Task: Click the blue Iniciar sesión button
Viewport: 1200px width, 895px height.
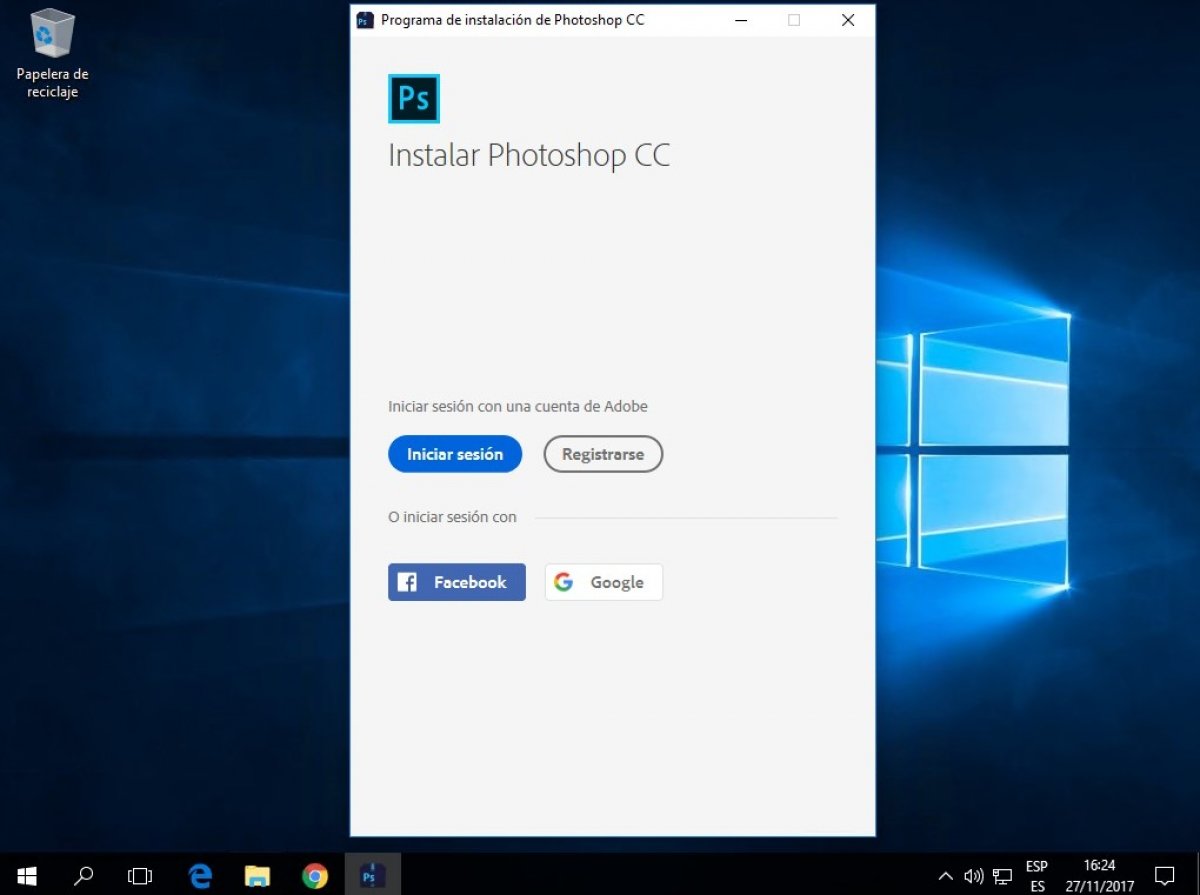Action: pos(455,454)
